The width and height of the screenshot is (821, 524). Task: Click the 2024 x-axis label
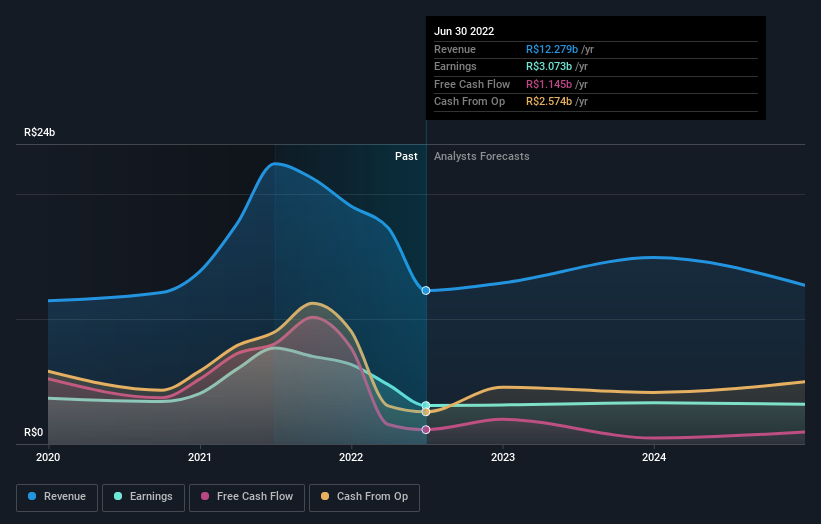click(x=654, y=457)
